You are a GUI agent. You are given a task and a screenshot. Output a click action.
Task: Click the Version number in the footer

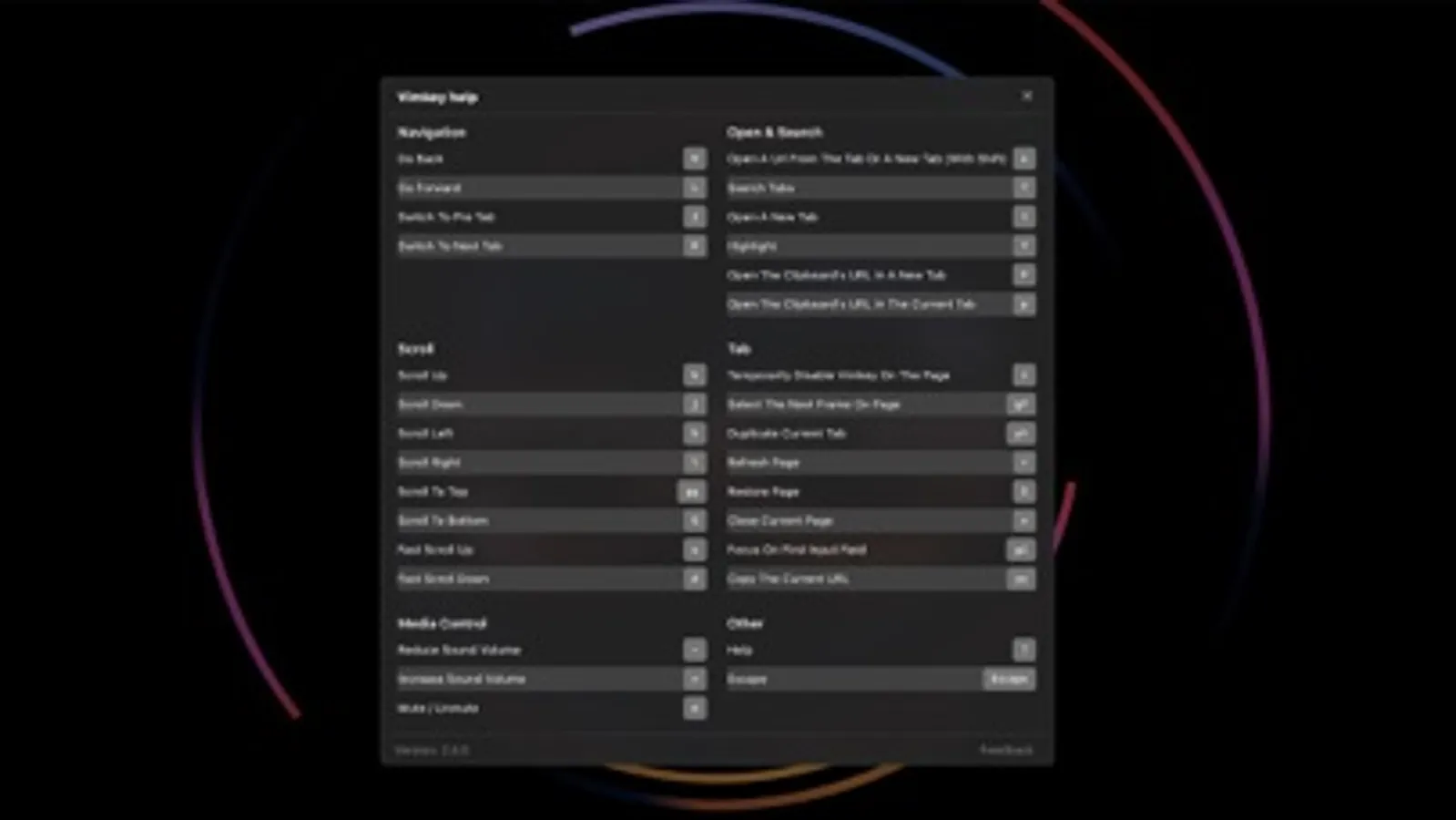click(x=432, y=751)
